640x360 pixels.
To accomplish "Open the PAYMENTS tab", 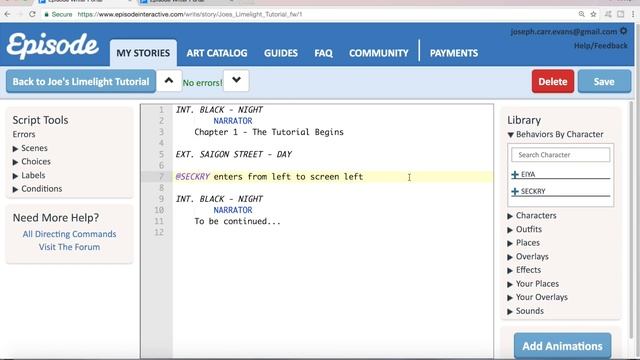I will [454, 53].
